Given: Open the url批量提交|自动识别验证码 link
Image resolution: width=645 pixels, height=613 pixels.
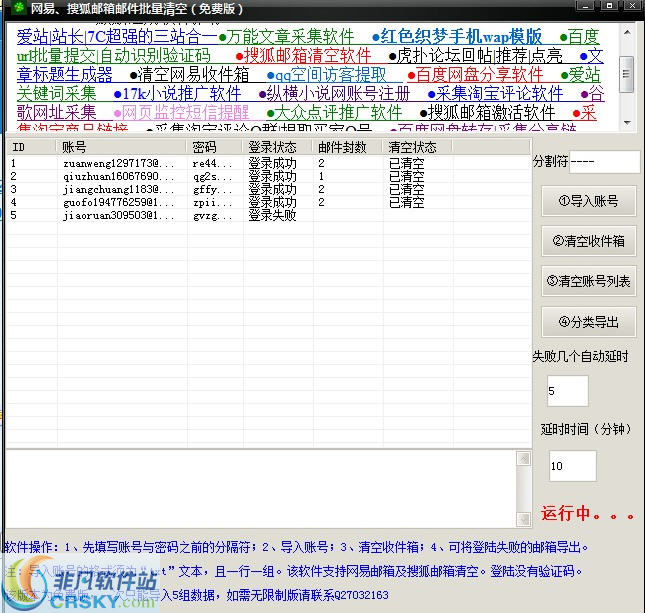Looking at the screenshot, I should (x=114, y=56).
